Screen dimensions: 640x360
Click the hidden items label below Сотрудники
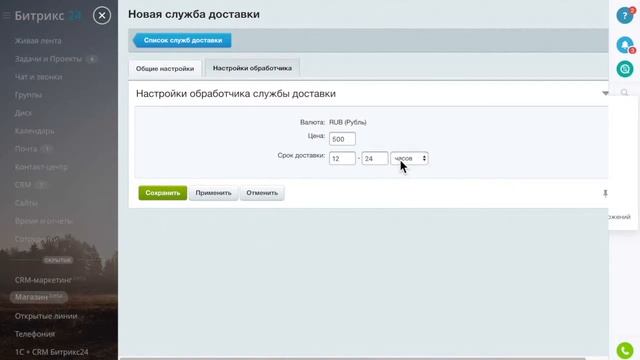pyautogui.click(x=58, y=260)
